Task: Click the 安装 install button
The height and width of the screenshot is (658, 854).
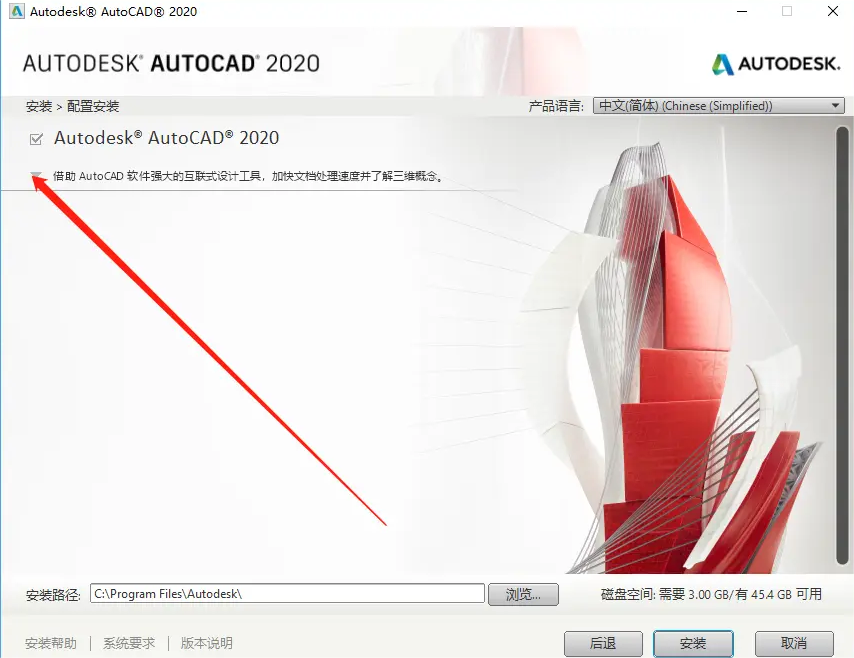Action: click(693, 644)
